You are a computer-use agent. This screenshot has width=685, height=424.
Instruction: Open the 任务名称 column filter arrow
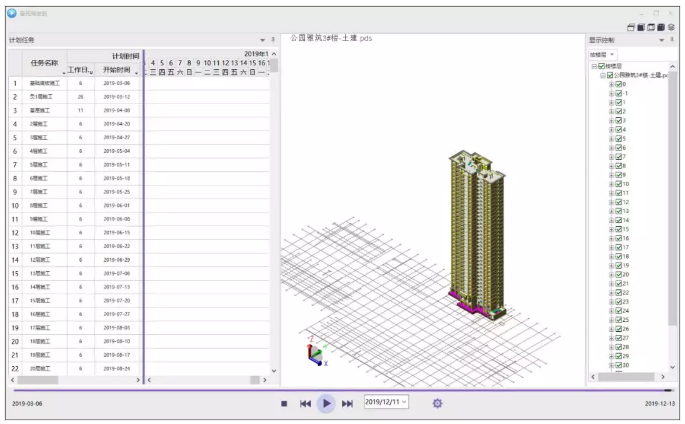[64, 73]
